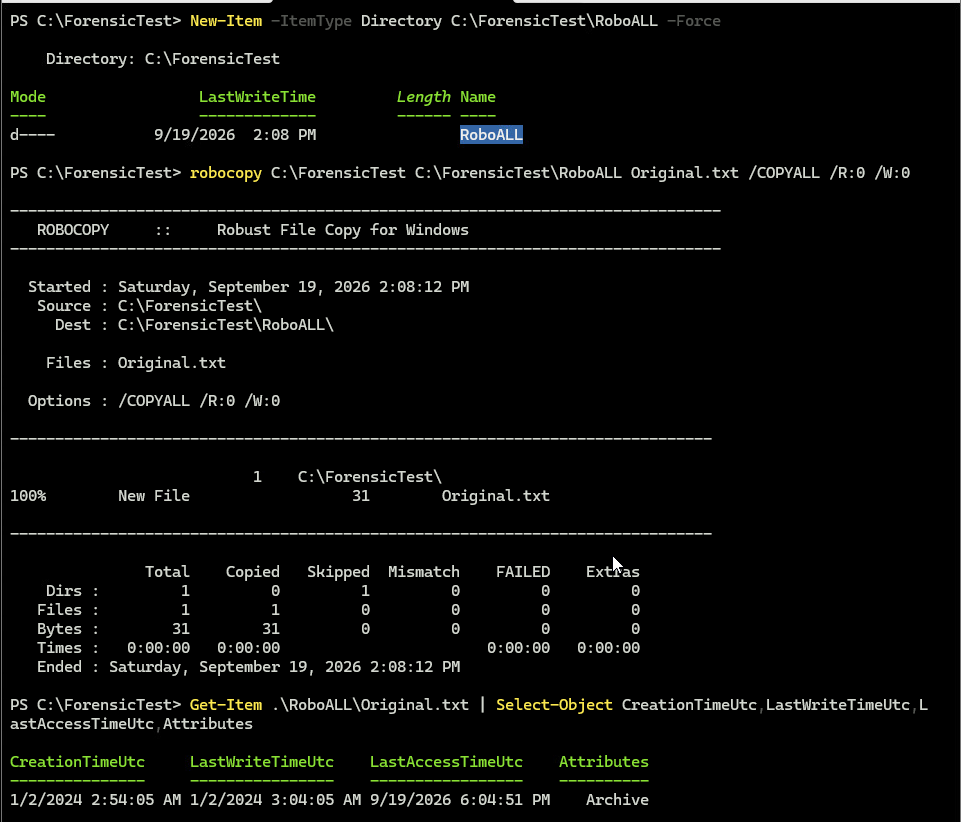Click the -ItemType parameter
The image size is (961, 822).
coord(311,21)
